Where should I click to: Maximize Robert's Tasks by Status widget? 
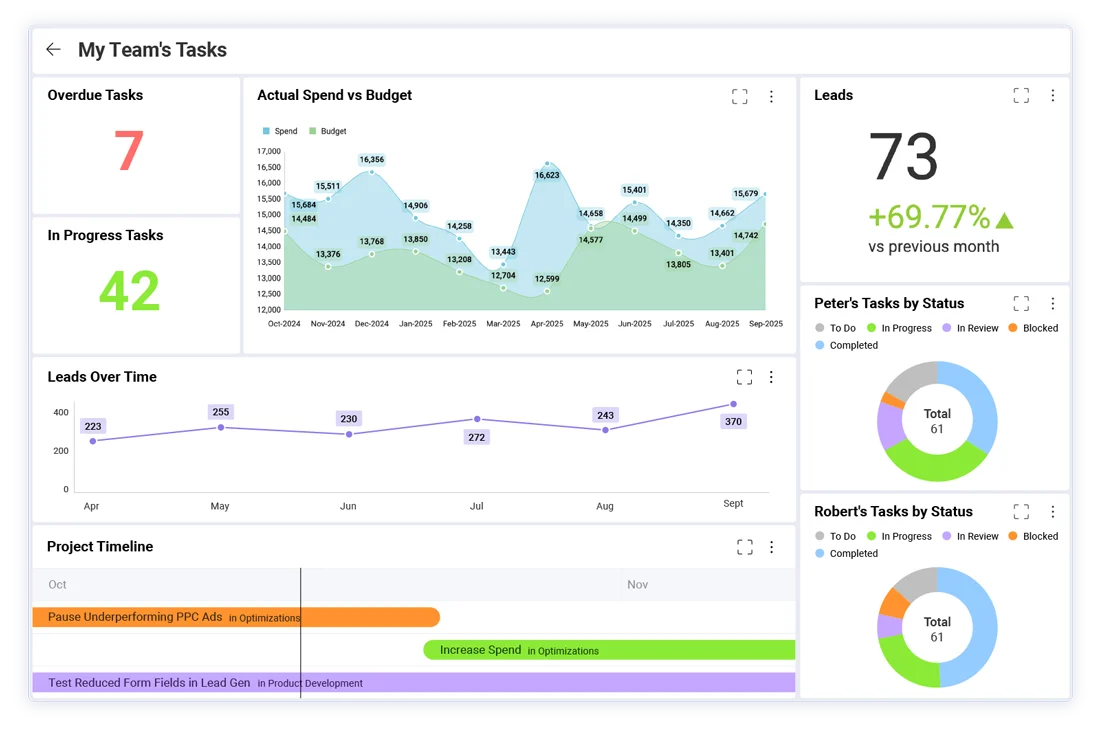pyautogui.click(x=1020, y=512)
